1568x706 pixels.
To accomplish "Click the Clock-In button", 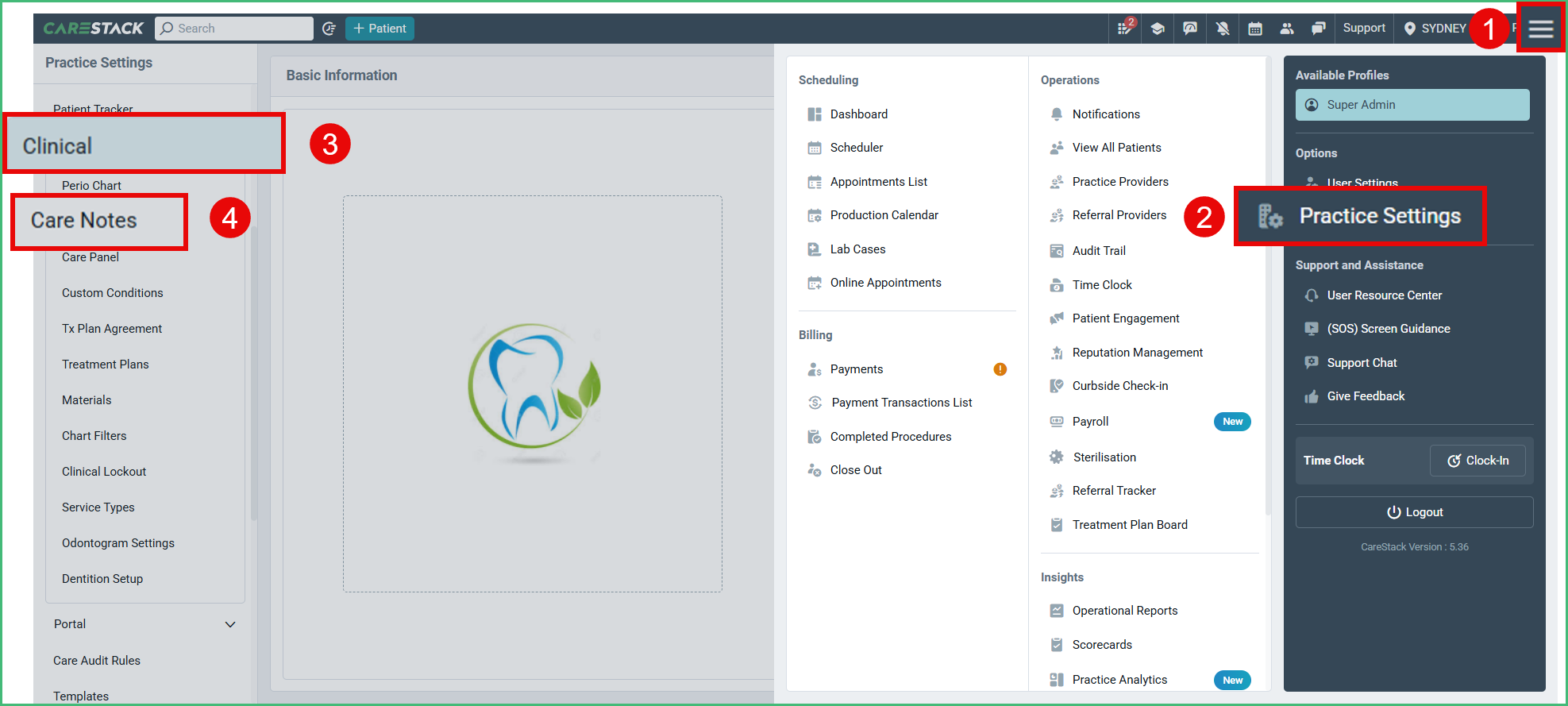I will pyautogui.click(x=1477, y=461).
